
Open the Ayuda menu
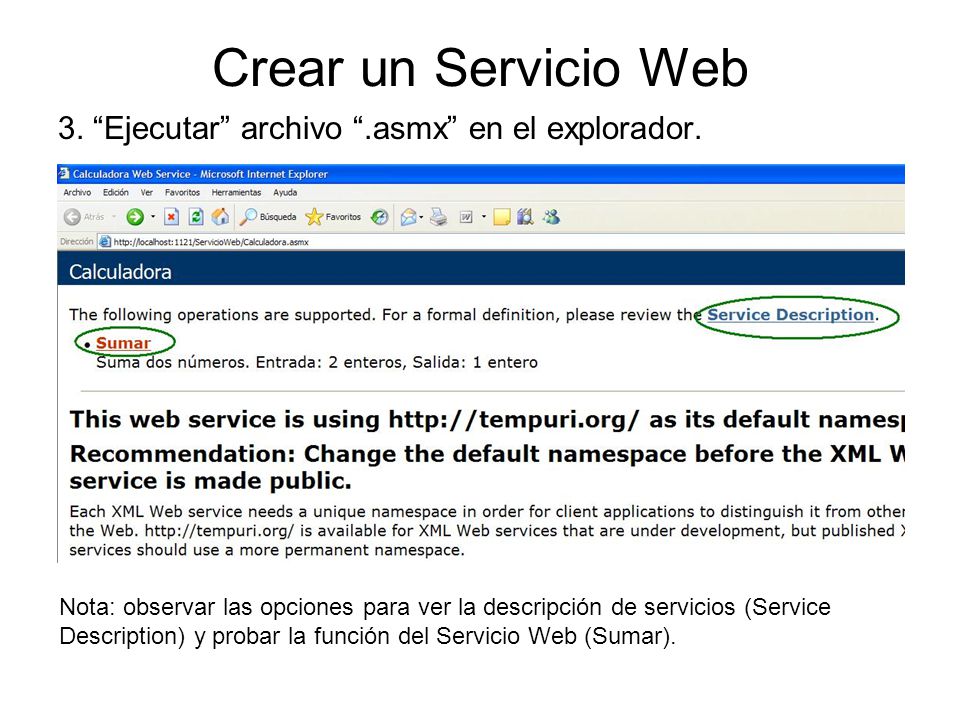click(285, 192)
